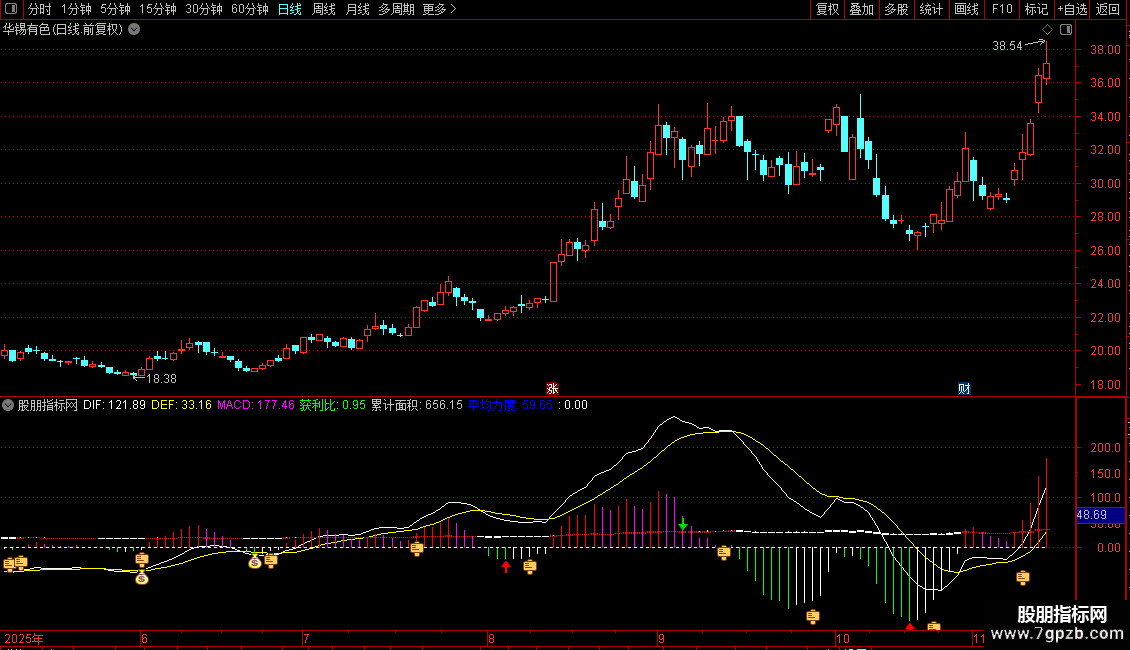Click month 8 on the time axis

491,638
